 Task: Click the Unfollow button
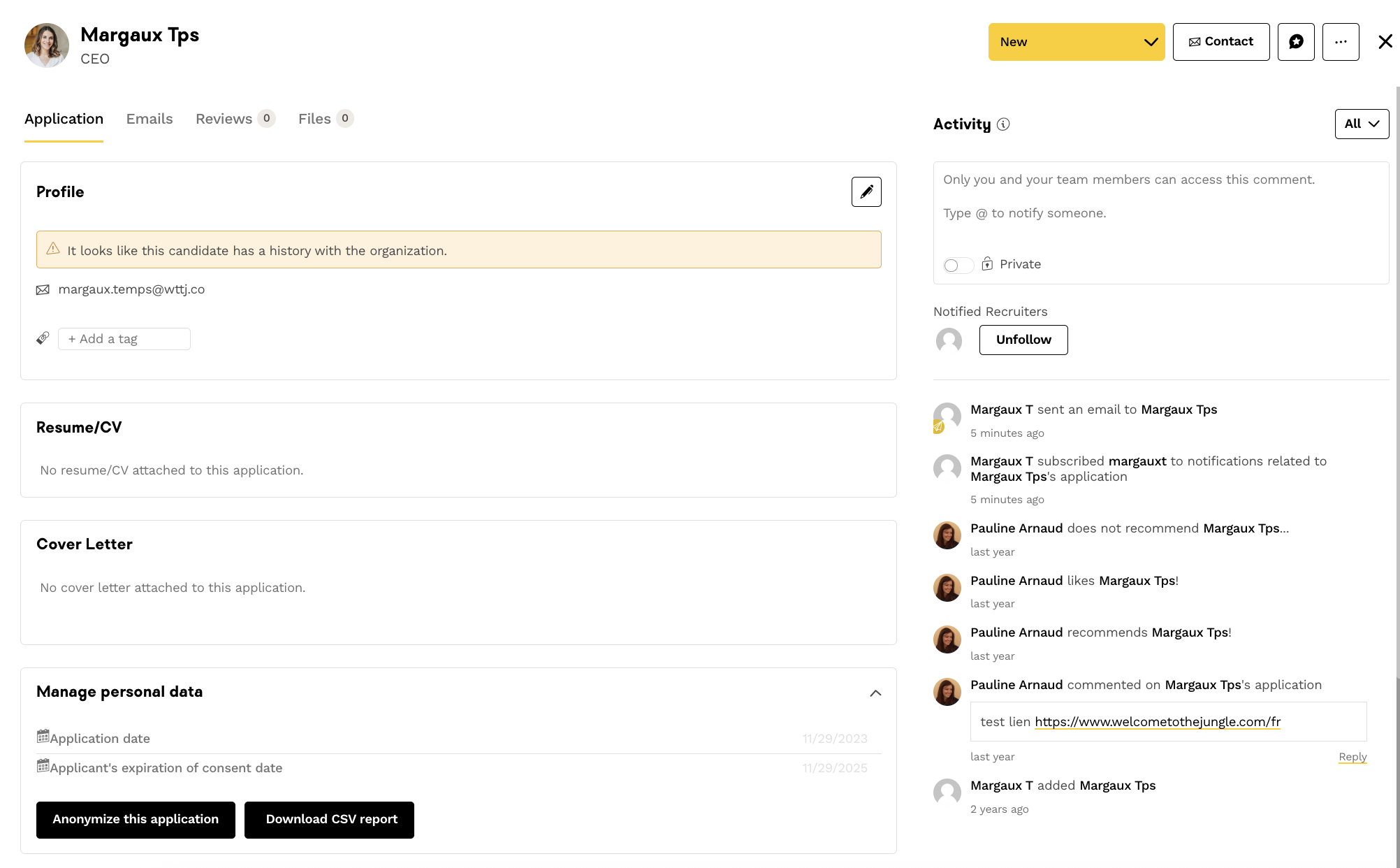click(x=1023, y=340)
